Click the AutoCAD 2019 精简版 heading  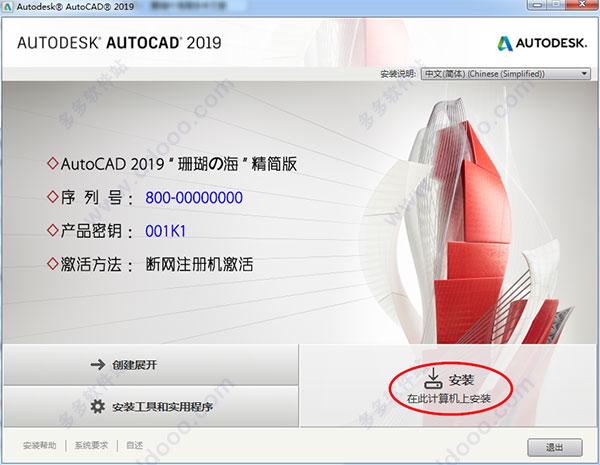[179, 164]
